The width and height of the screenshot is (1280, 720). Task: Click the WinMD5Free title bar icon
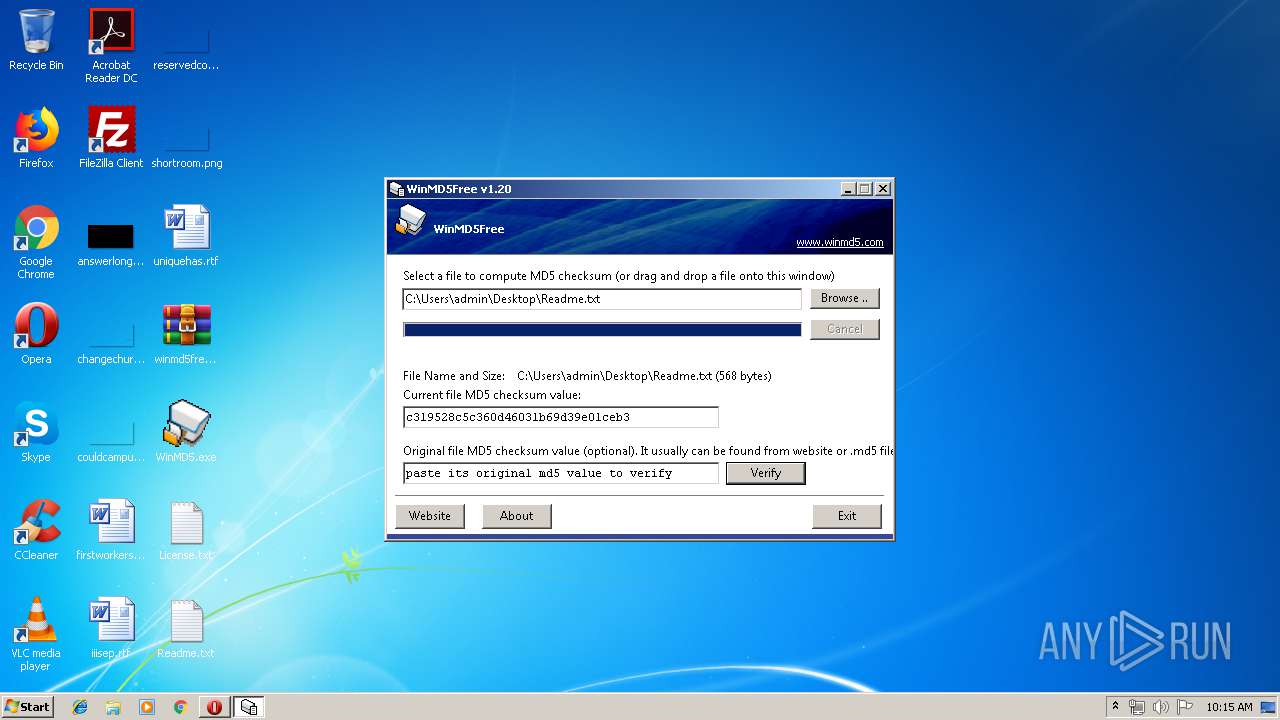[x=396, y=188]
